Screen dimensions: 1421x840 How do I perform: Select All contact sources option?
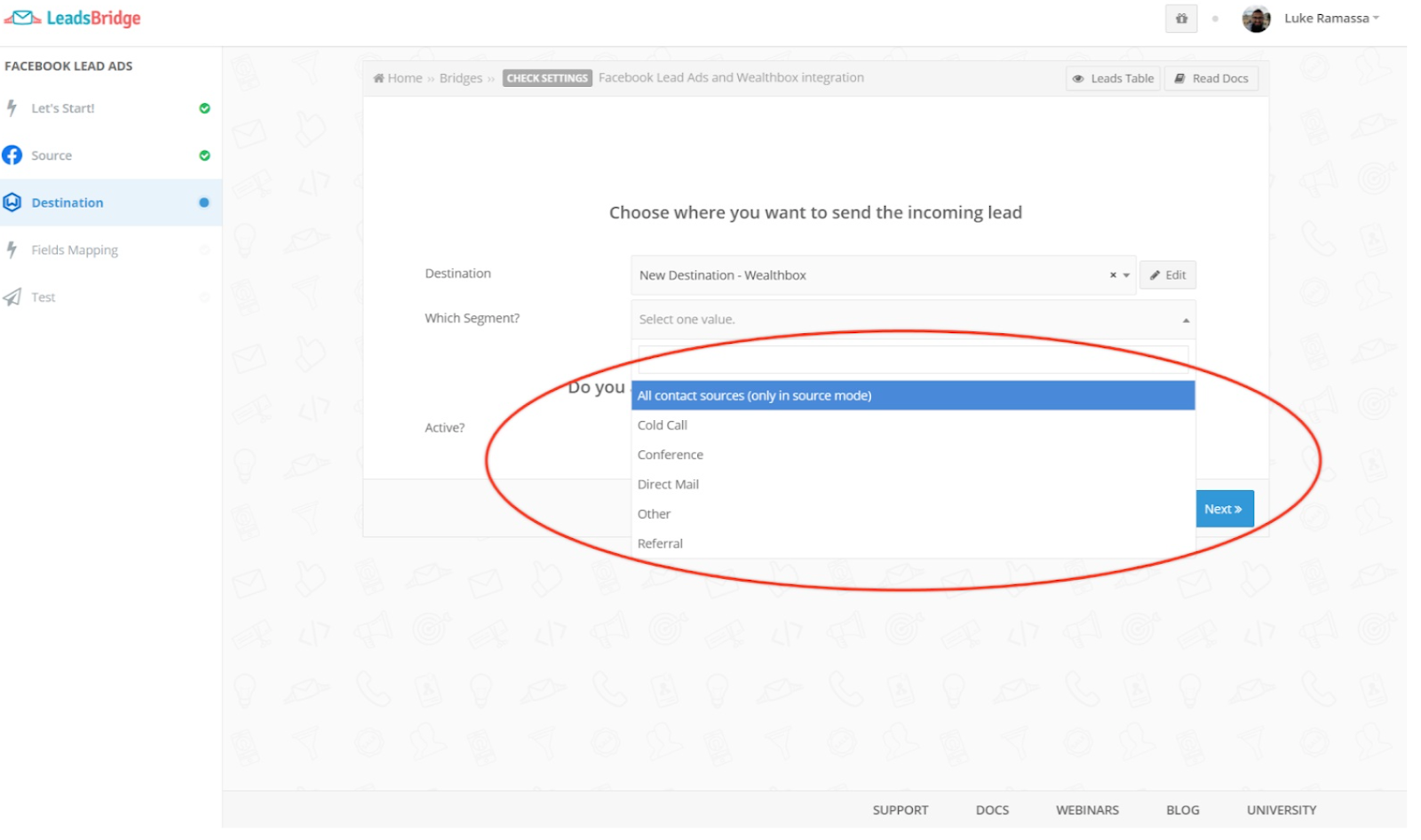(913, 396)
